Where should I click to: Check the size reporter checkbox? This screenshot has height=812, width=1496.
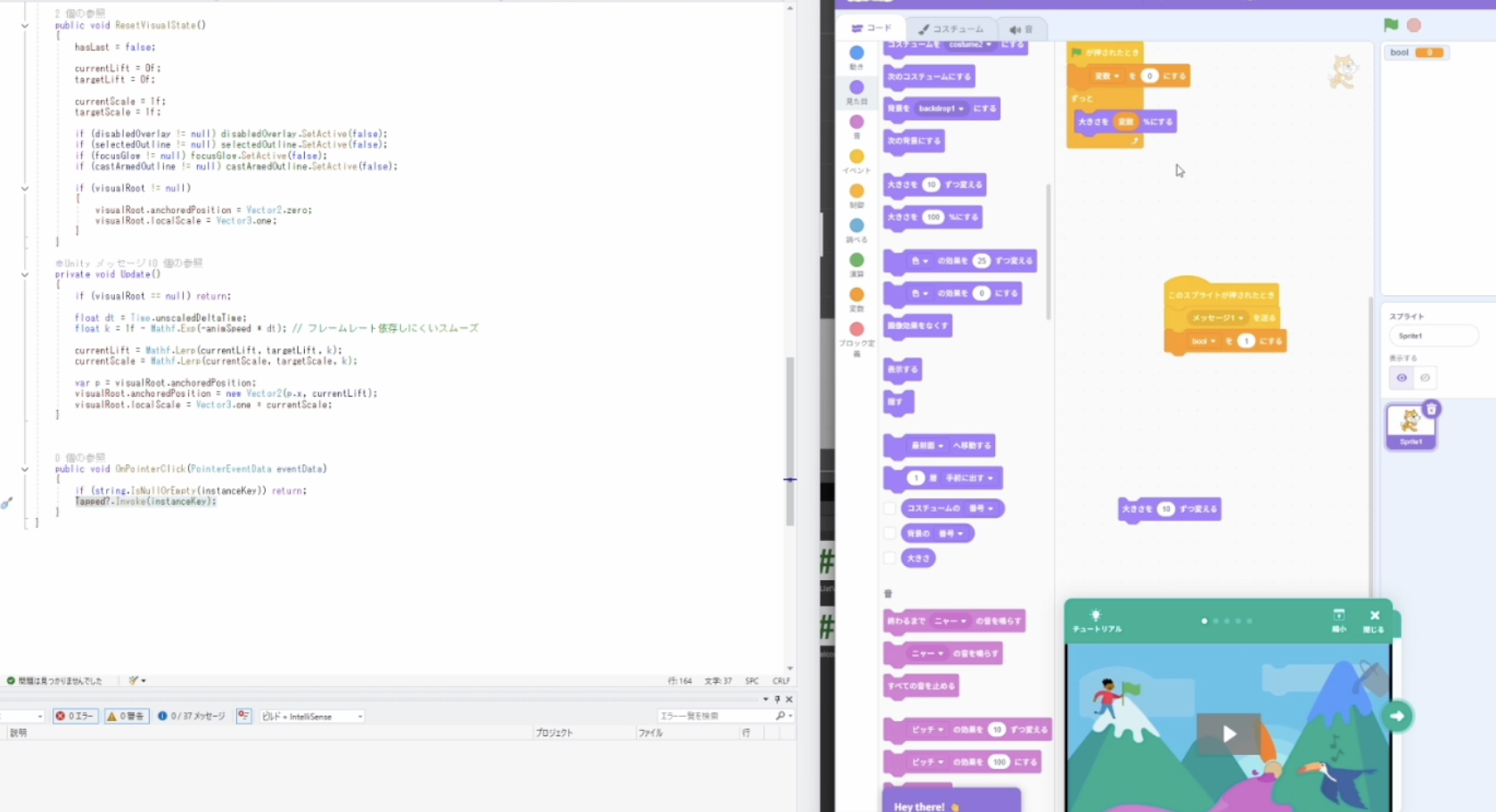click(x=890, y=558)
